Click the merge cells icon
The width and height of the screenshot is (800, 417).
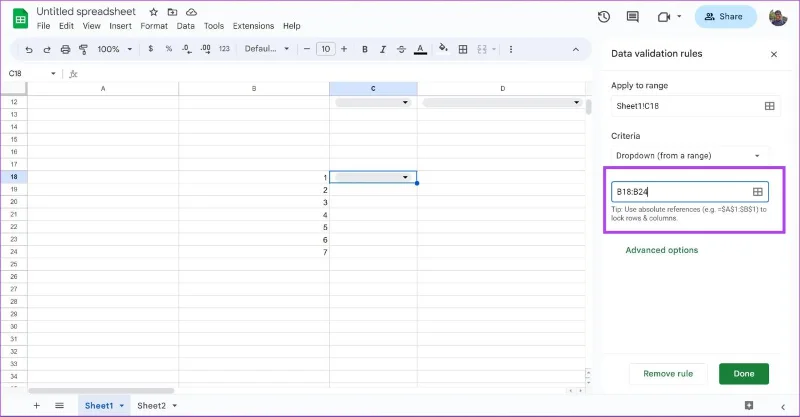pyautogui.click(x=482, y=49)
